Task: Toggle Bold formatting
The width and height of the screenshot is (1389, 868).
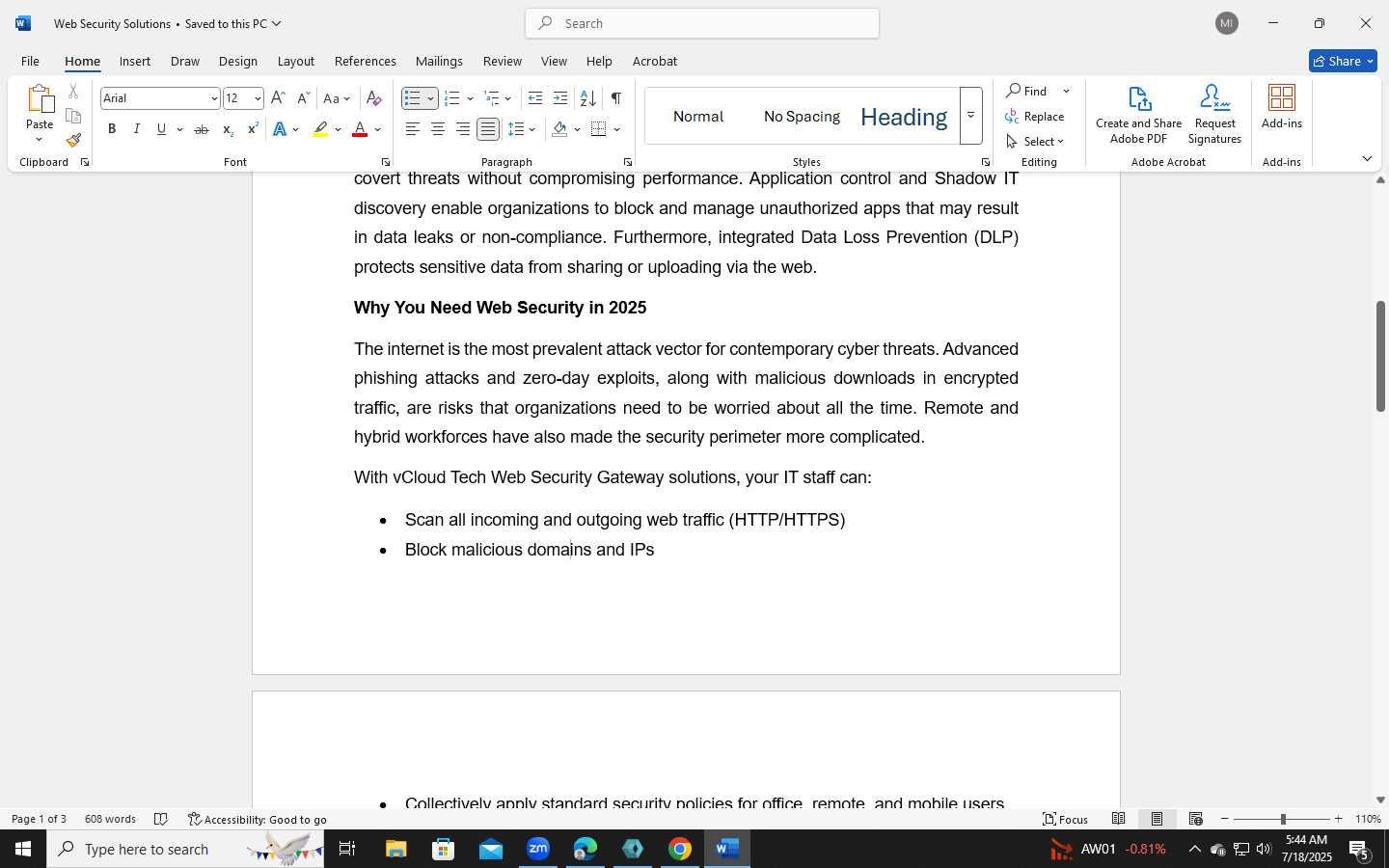Action: point(112,129)
